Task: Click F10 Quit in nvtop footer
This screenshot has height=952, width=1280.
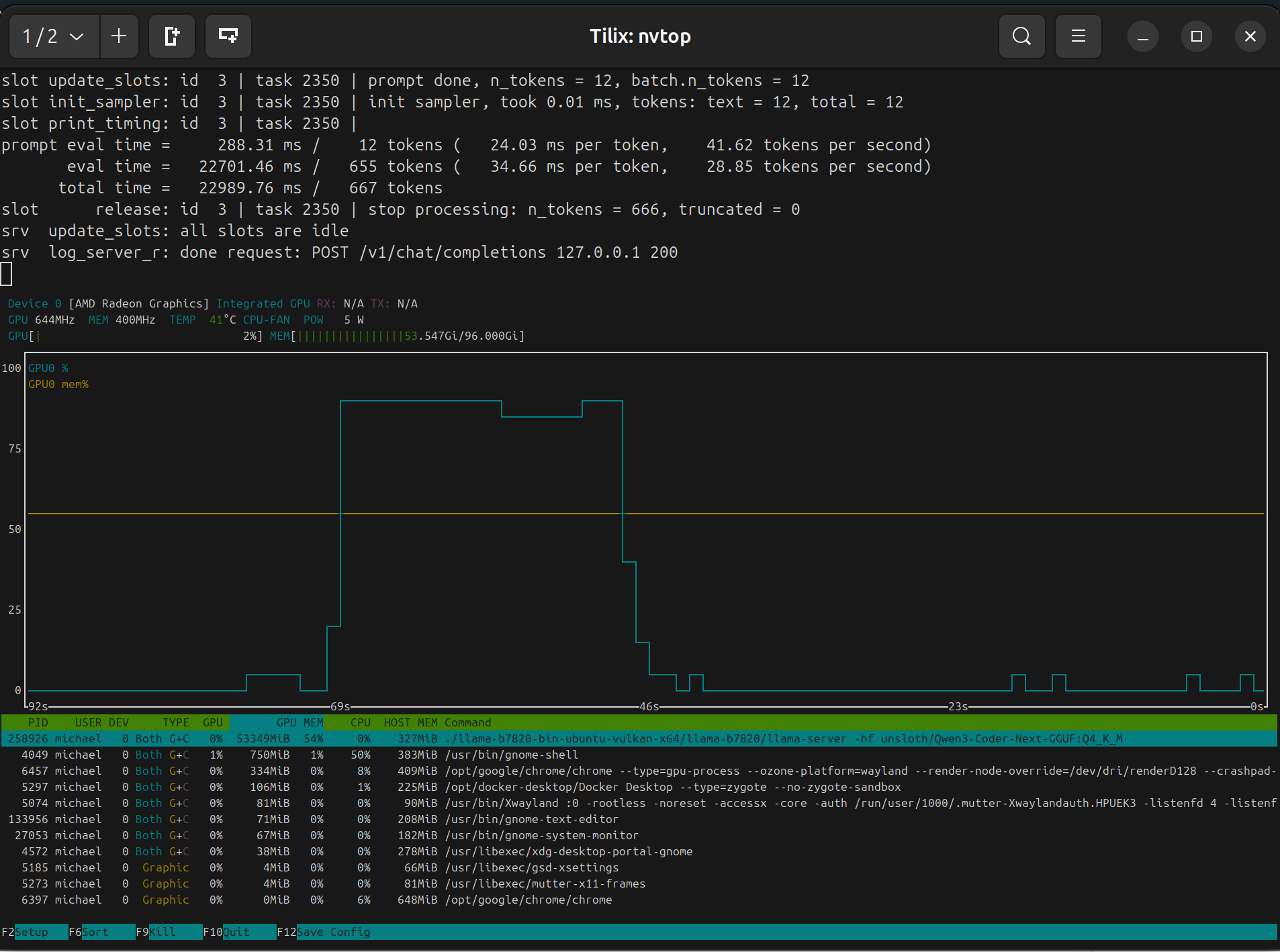Action: [x=235, y=932]
